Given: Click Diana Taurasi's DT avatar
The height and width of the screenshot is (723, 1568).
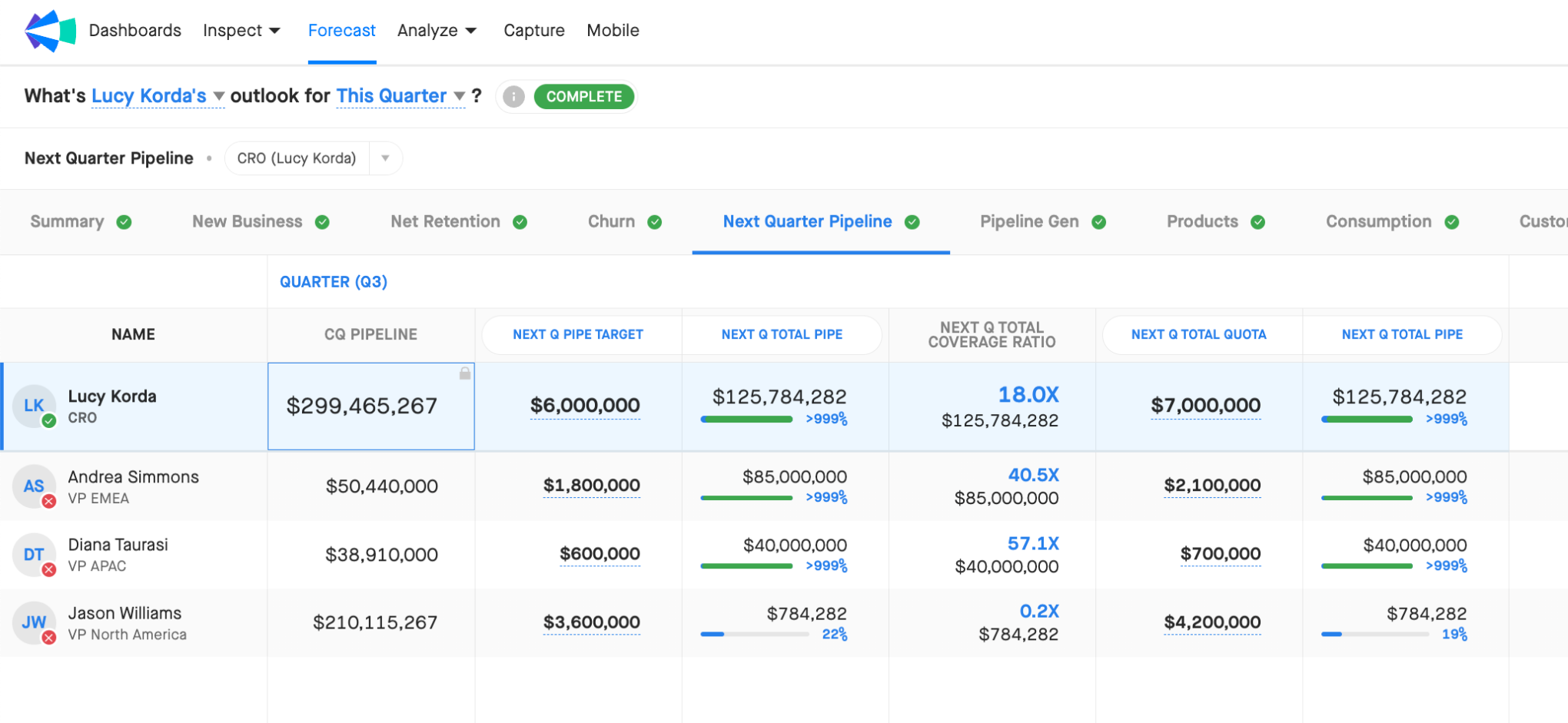Looking at the screenshot, I should pyautogui.click(x=34, y=555).
